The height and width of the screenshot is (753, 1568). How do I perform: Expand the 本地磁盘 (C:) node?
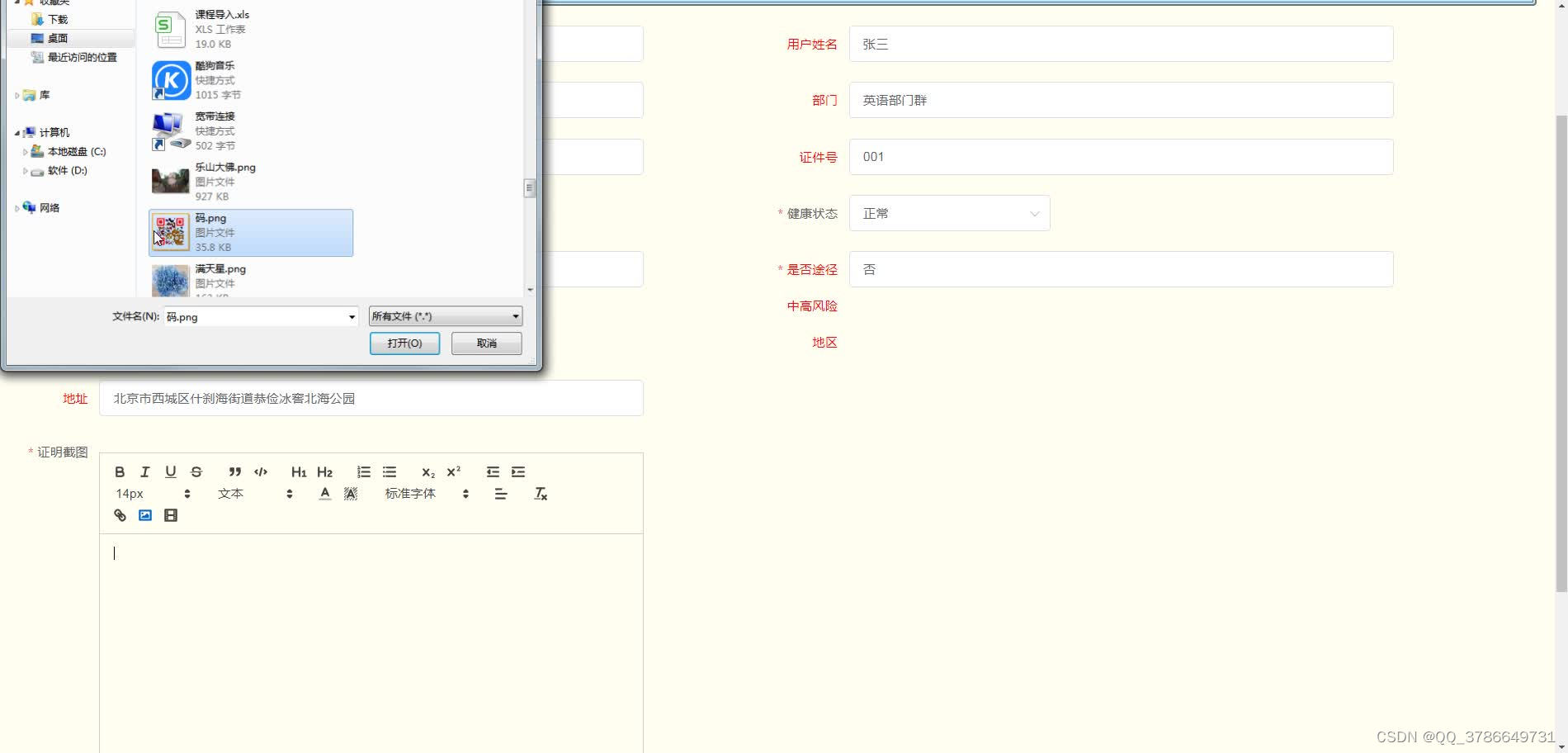(x=26, y=152)
